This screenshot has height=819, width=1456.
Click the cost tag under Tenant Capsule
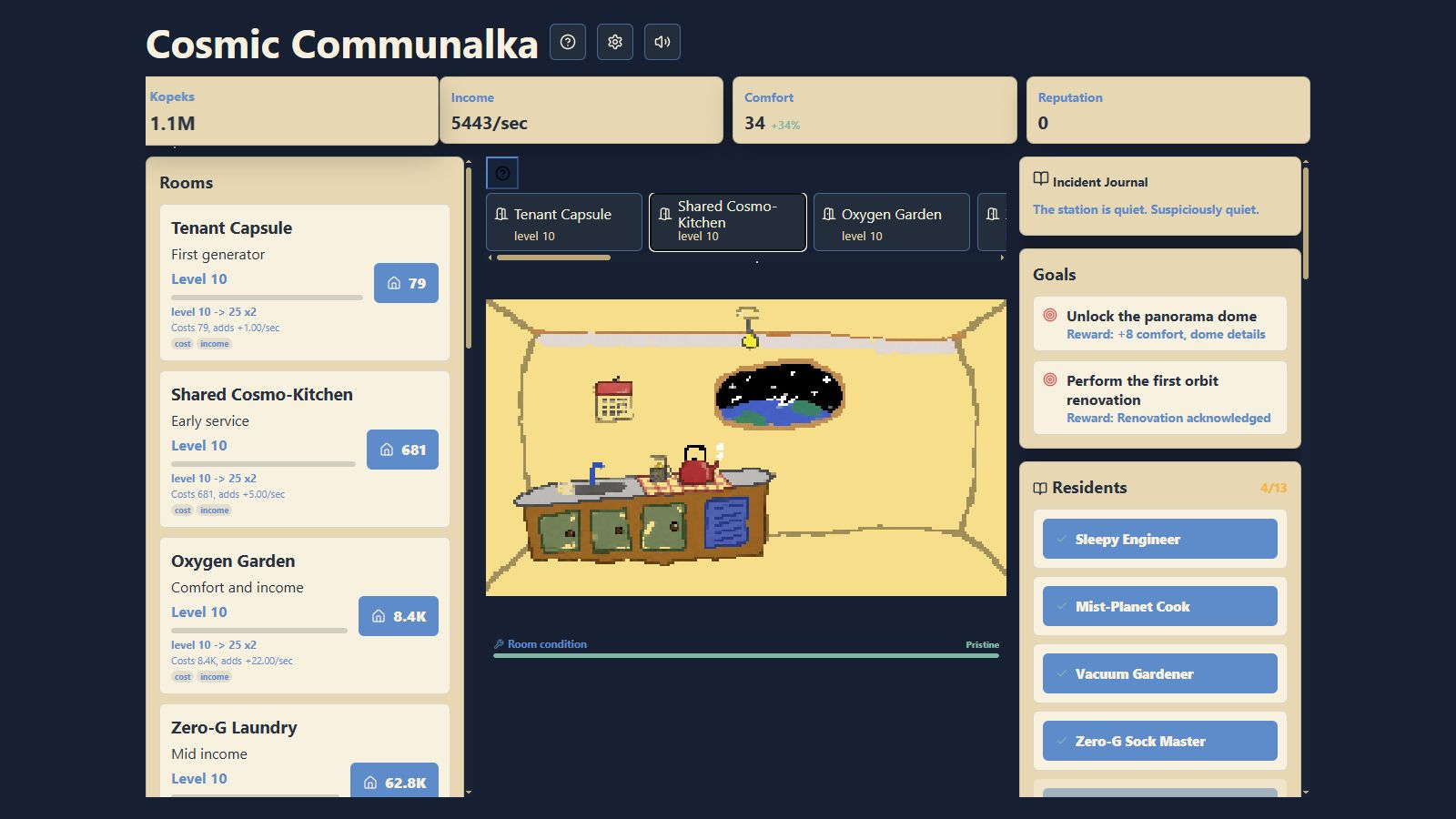click(183, 344)
